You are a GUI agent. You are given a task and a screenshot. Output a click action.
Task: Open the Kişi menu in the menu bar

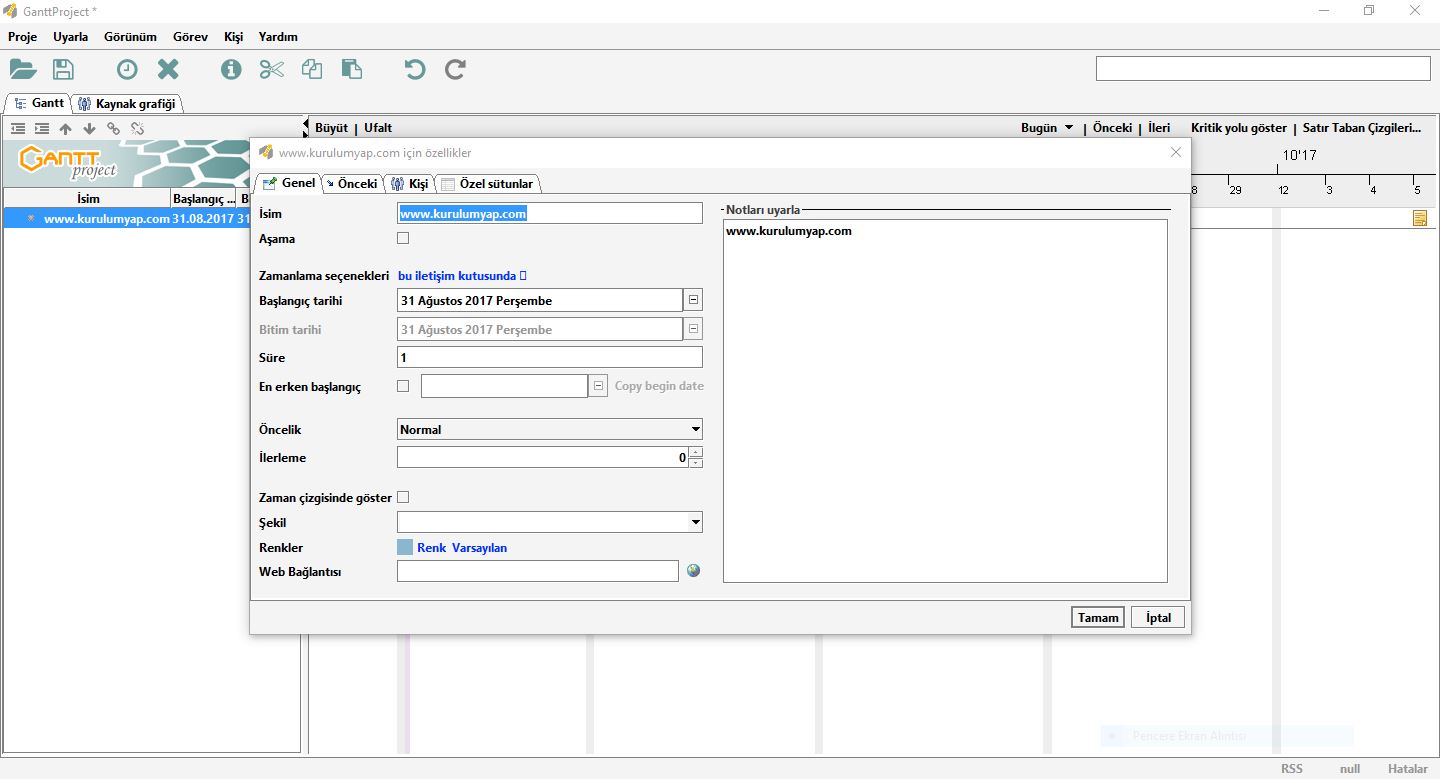(234, 37)
